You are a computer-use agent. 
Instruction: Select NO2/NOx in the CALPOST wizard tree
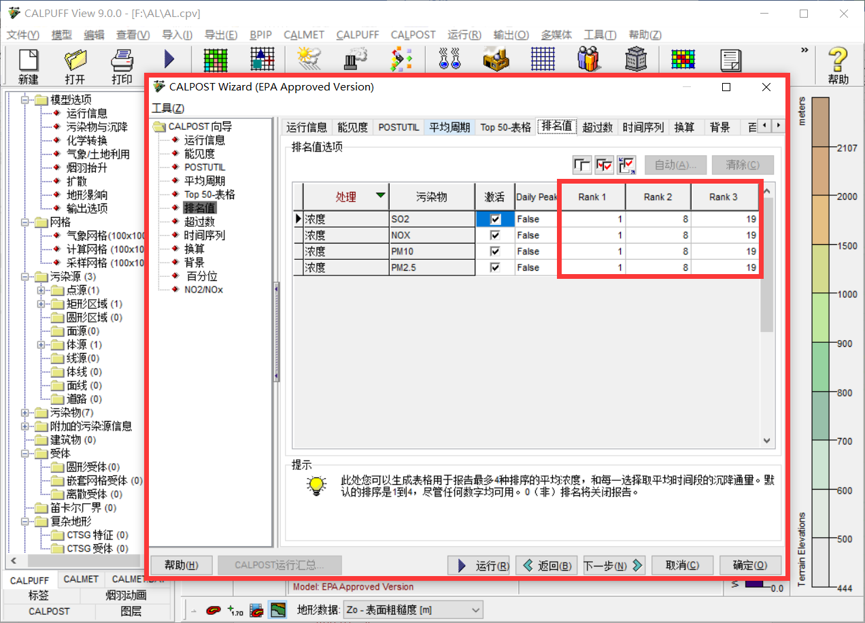204,290
